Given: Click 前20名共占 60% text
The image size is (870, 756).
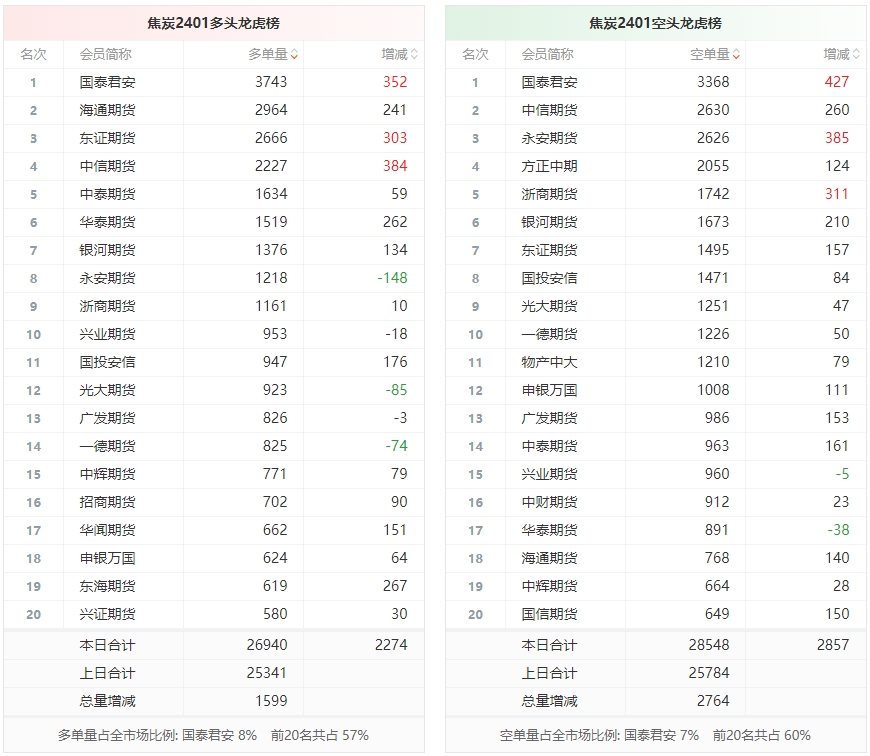Looking at the screenshot, I should click(761, 735).
